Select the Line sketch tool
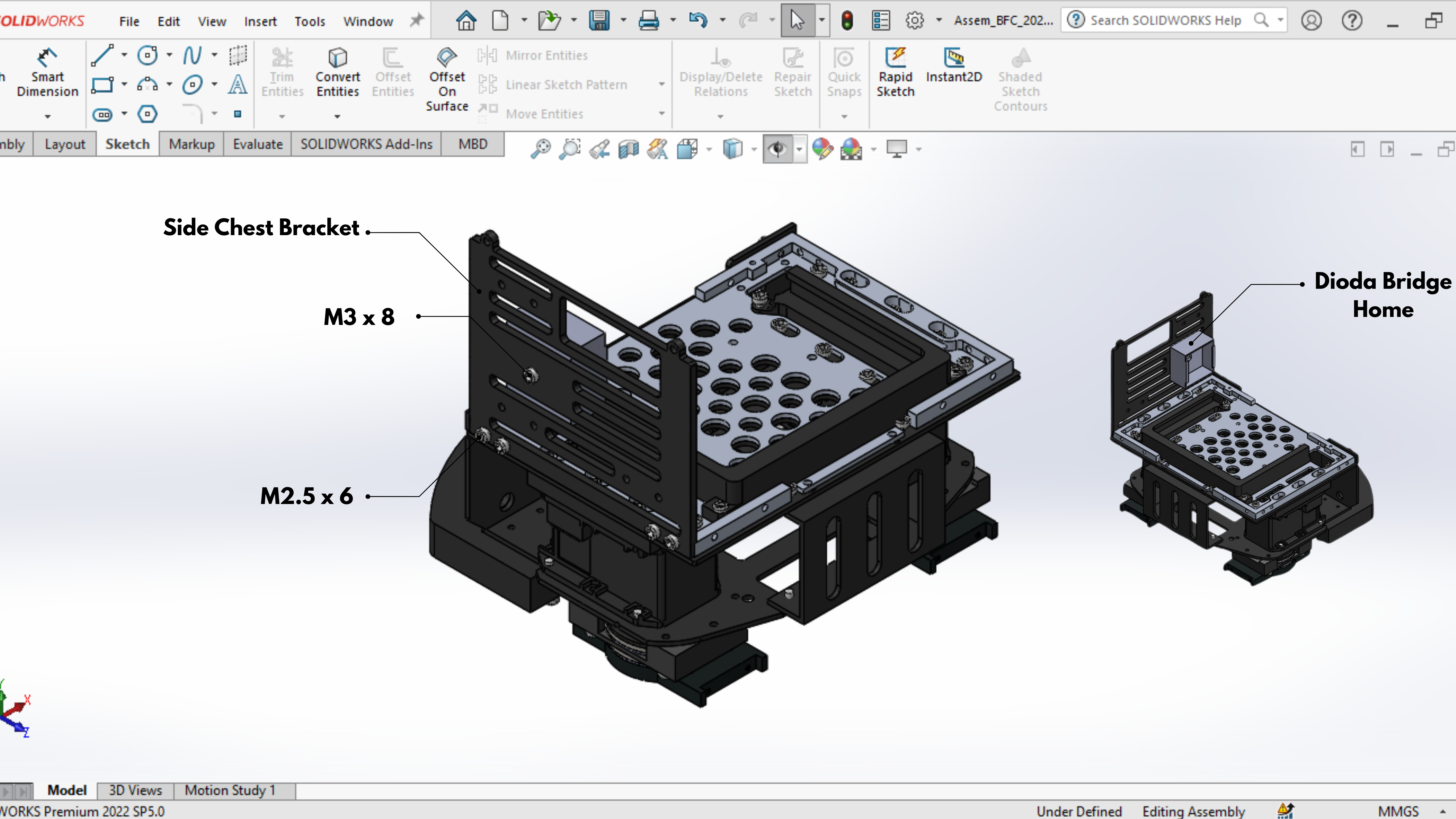This screenshot has width=1456, height=819. [x=103, y=55]
